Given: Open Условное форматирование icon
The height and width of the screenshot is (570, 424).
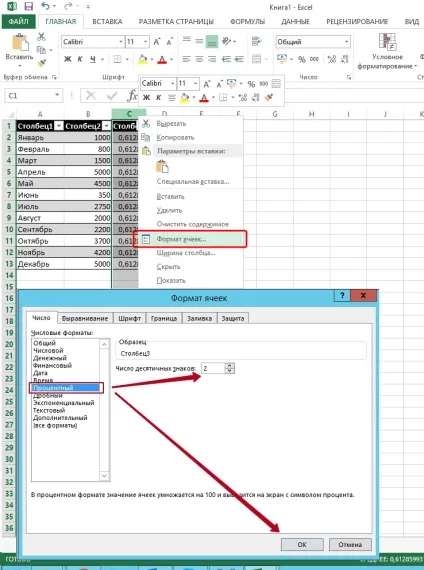Looking at the screenshot, I should click(x=387, y=42).
